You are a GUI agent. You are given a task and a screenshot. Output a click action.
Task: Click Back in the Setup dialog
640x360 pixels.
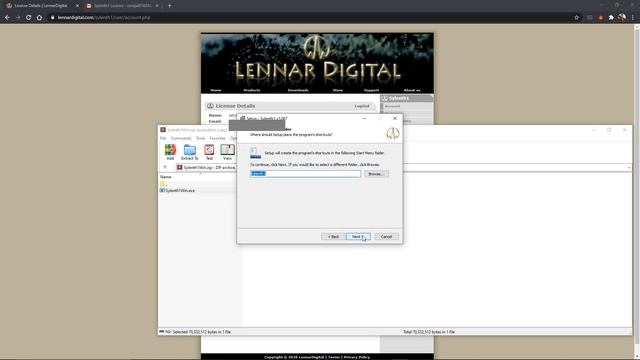(333, 237)
